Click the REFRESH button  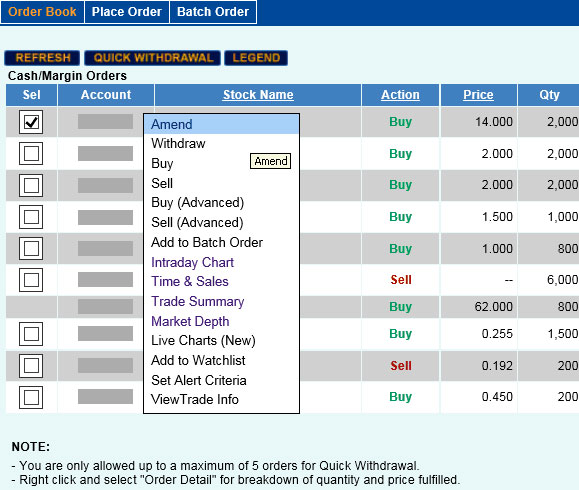42,58
